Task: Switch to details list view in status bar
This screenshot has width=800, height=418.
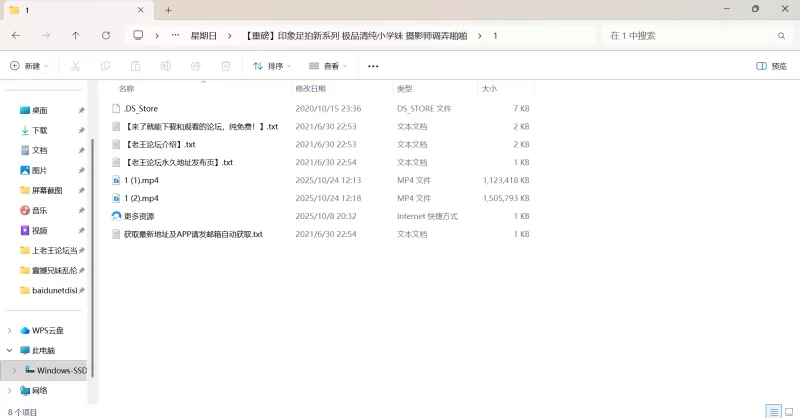Action: coord(773,411)
